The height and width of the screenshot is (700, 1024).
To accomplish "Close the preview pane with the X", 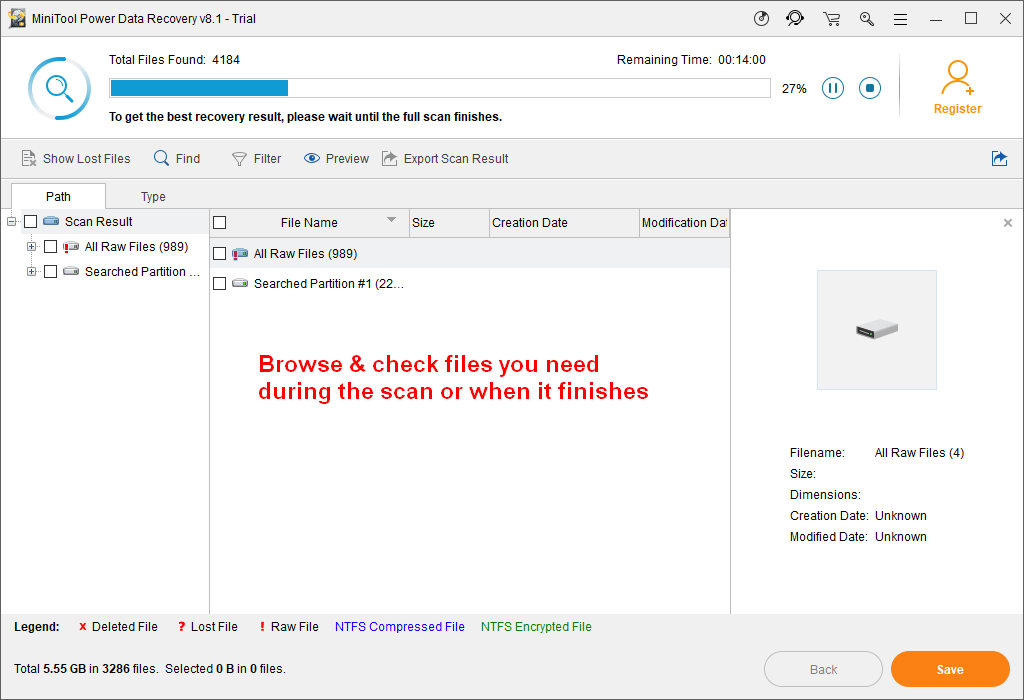I will coord(1008,223).
